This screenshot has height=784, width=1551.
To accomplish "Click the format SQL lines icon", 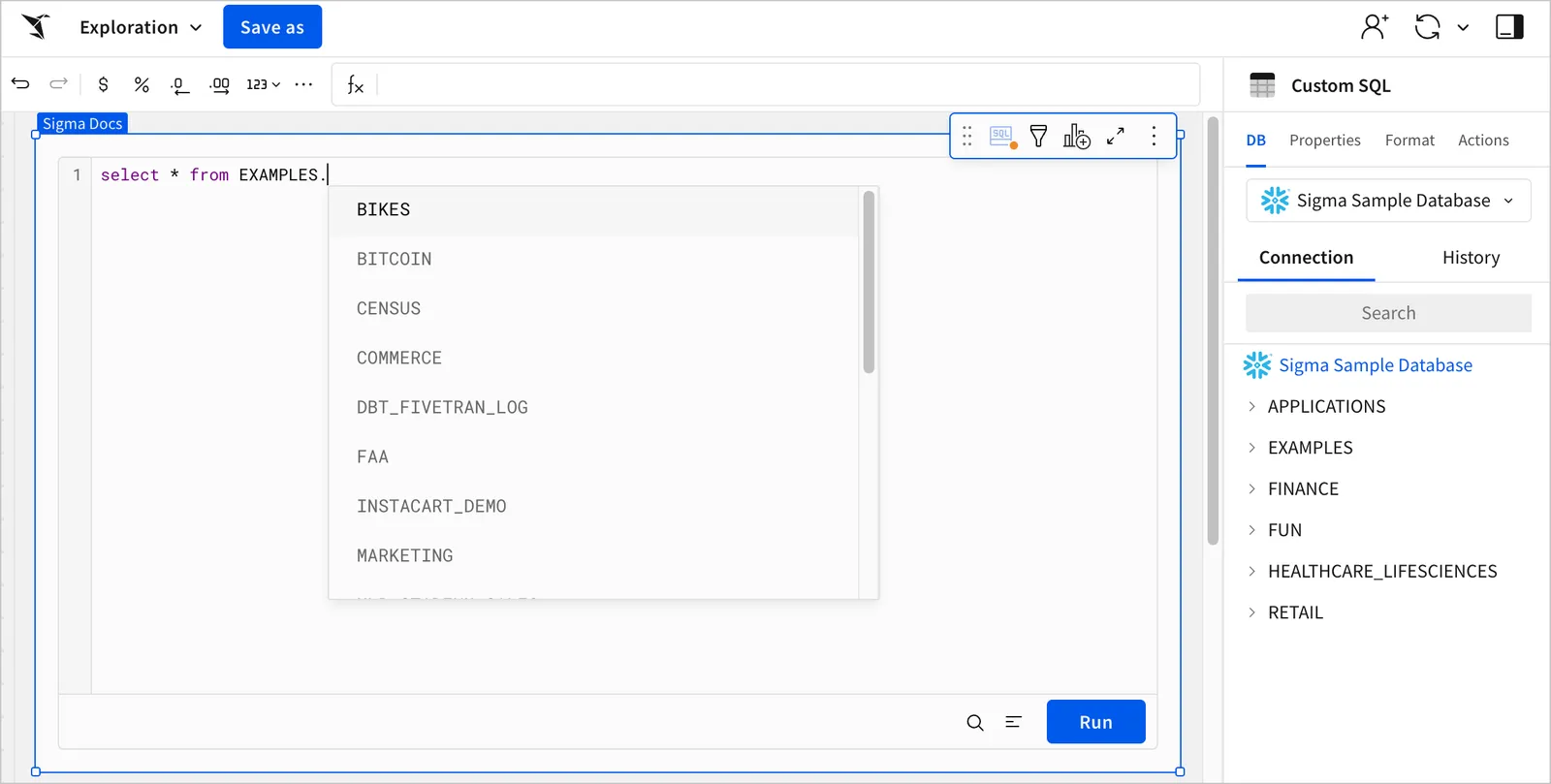I will (1014, 722).
